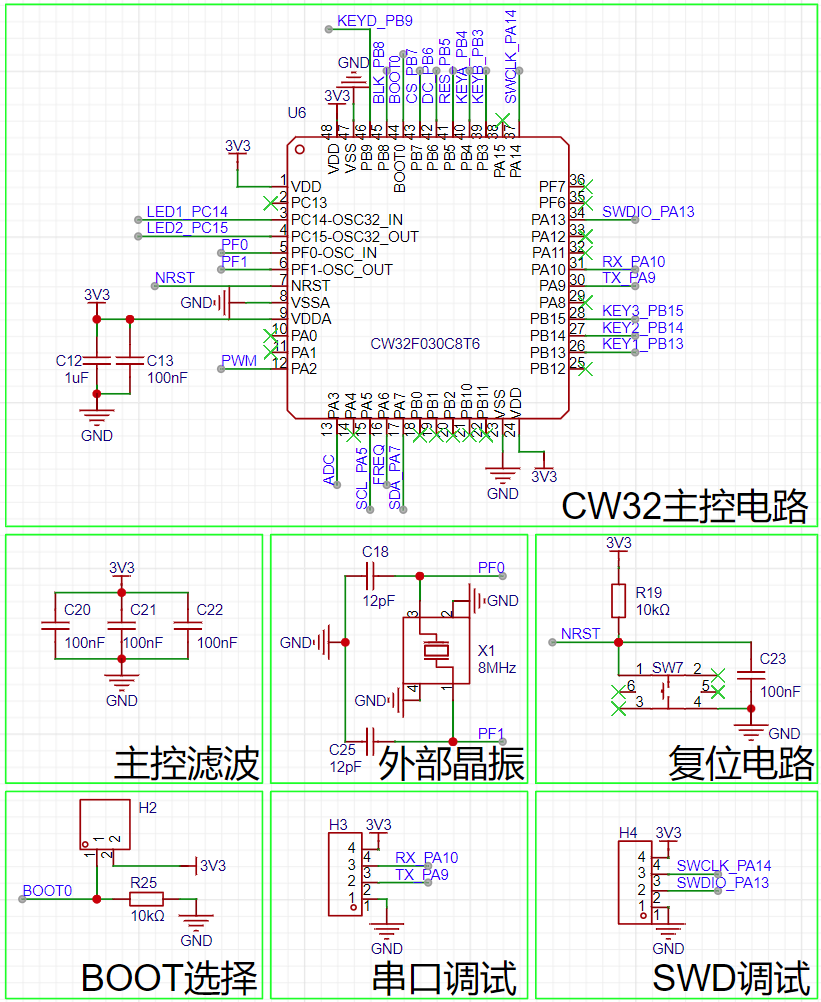Screen dimensions: 821x1002
Task: Select the 8MHz crystal value
Action: [497, 668]
